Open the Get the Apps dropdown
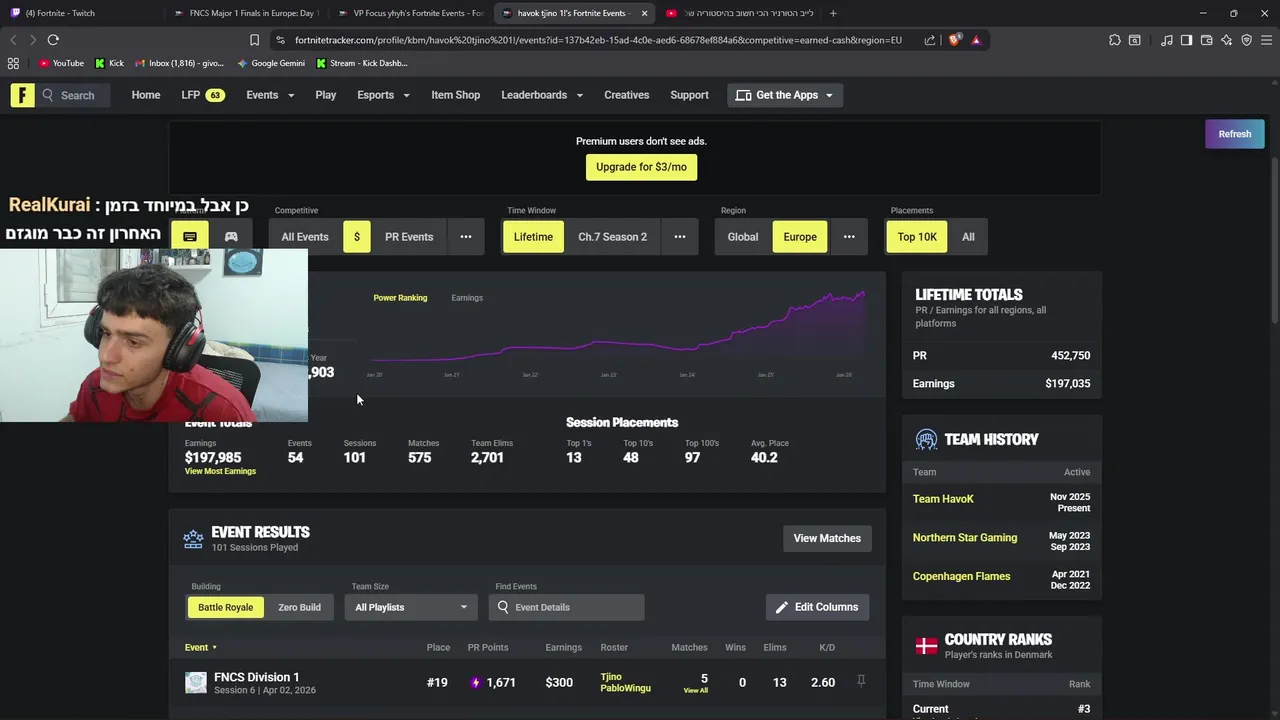This screenshot has height=720, width=1280. tap(784, 95)
